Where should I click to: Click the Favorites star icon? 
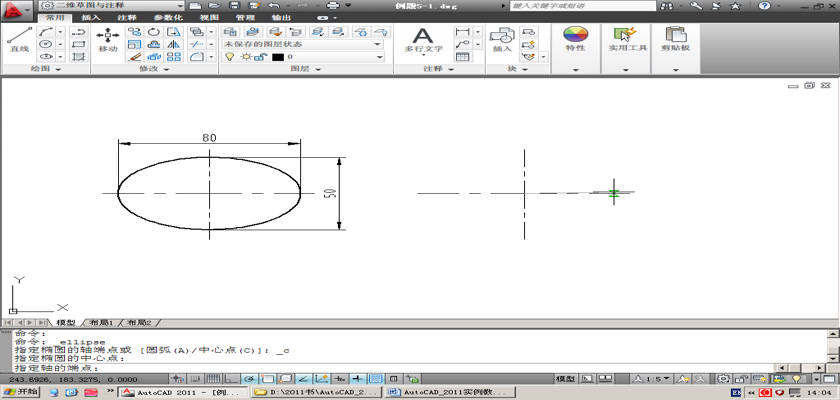(x=735, y=6)
